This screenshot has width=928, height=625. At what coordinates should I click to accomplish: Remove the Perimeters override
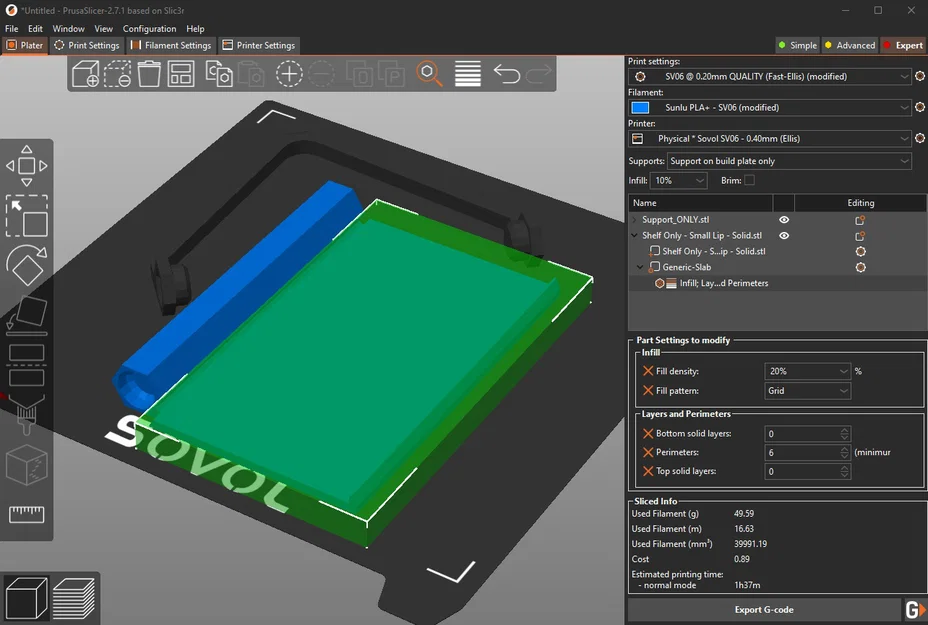click(x=648, y=452)
